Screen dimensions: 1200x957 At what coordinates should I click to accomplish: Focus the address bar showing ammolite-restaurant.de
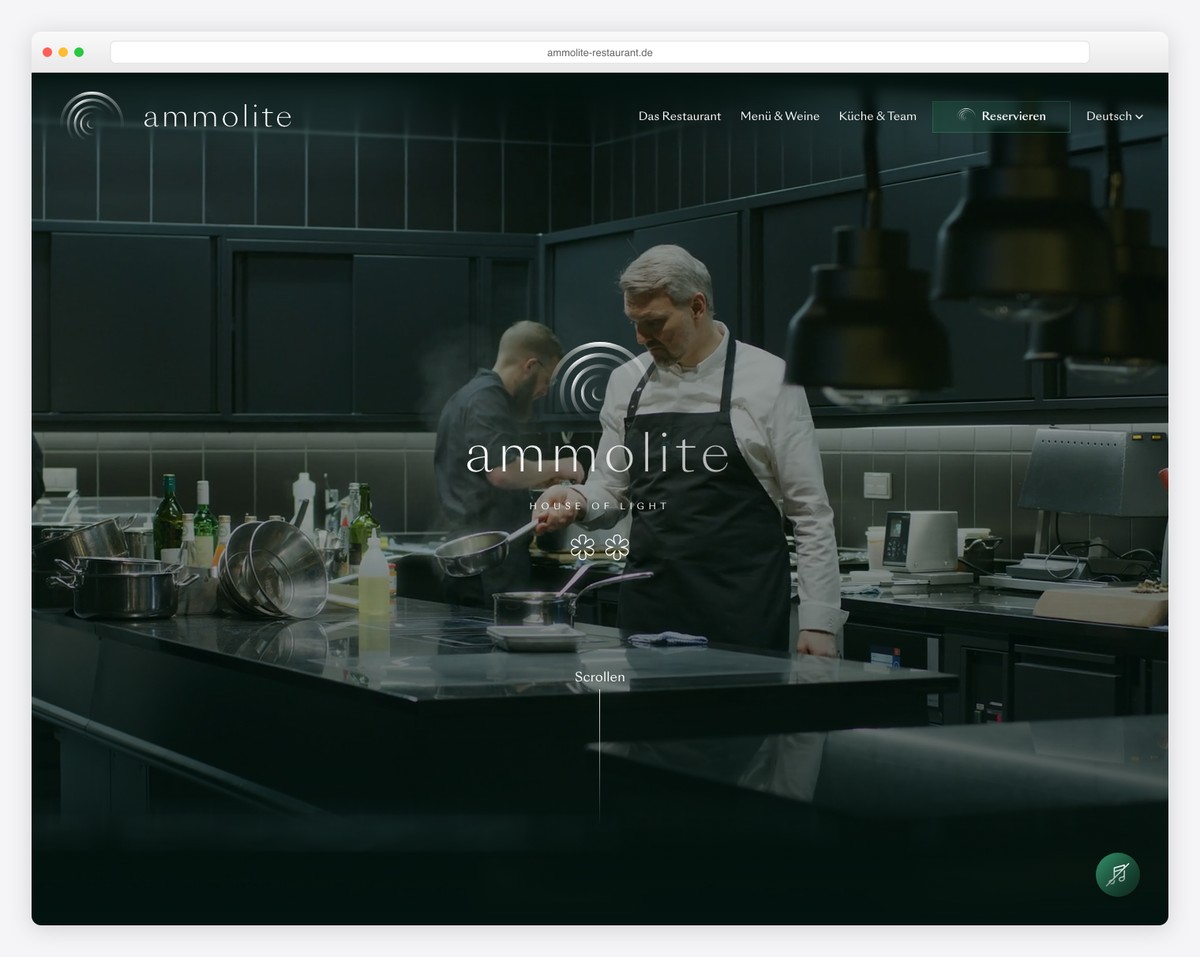point(599,52)
